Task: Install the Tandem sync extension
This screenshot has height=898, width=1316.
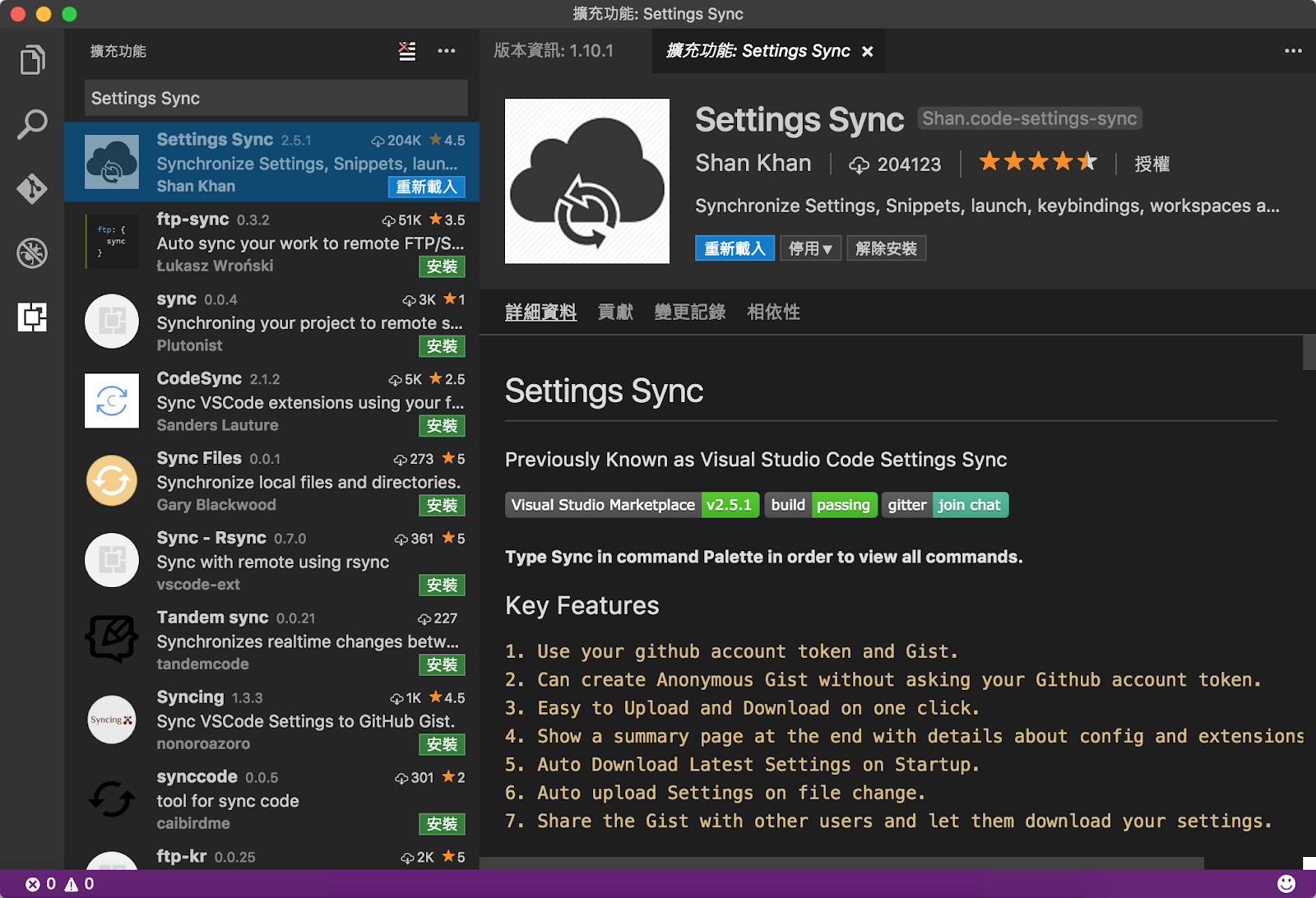Action: coord(442,664)
